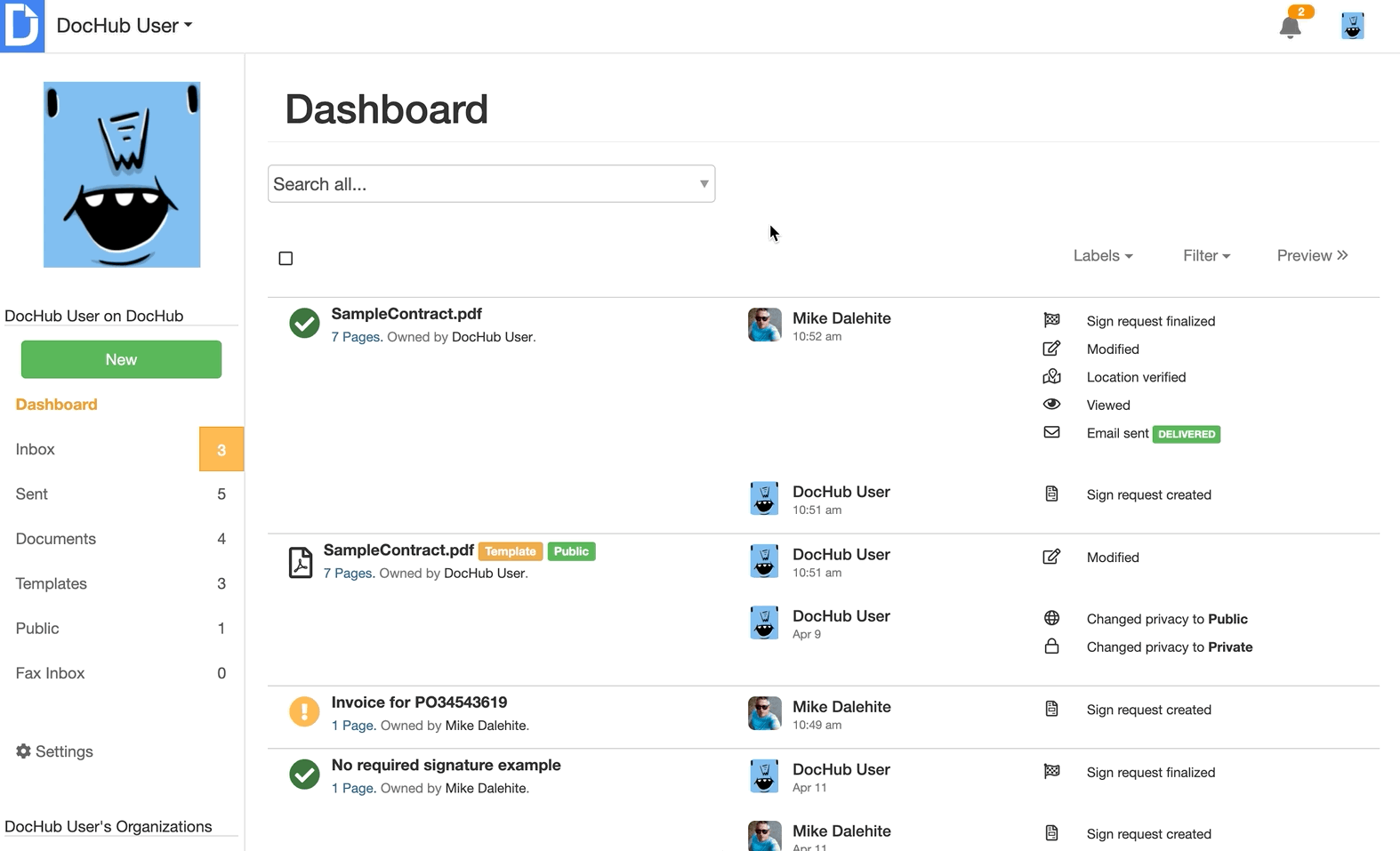Screen dimensions: 1400x851
Task: Click the green Public label badge
Action: point(571,551)
